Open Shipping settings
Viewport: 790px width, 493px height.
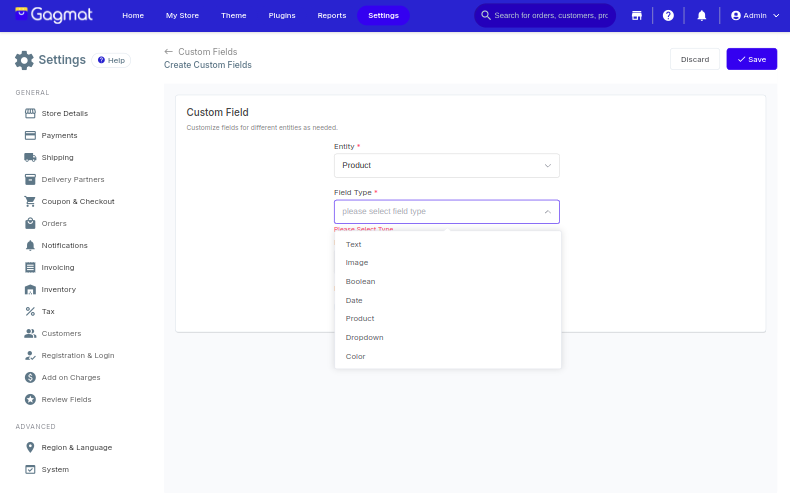coord(57,158)
